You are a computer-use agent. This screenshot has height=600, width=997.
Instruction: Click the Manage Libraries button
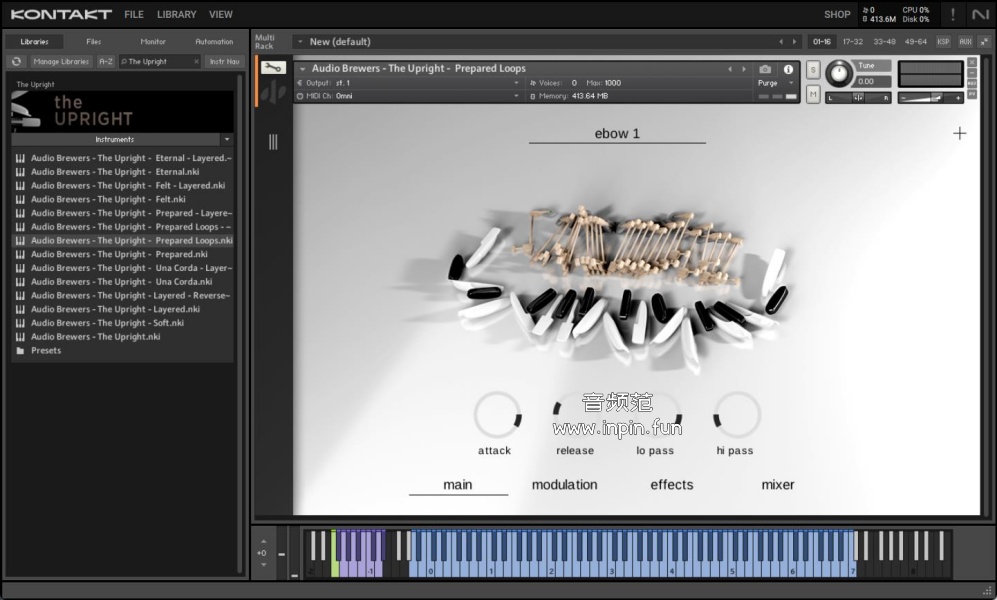pos(61,62)
